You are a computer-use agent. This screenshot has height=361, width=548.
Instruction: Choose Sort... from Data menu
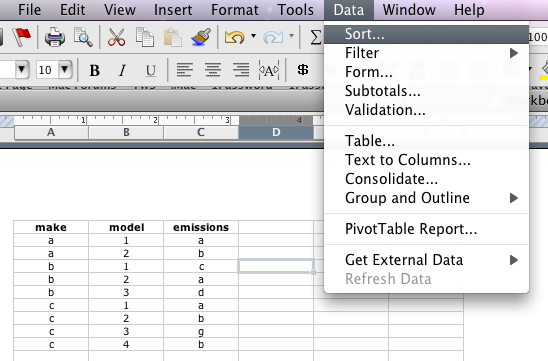coord(426,34)
